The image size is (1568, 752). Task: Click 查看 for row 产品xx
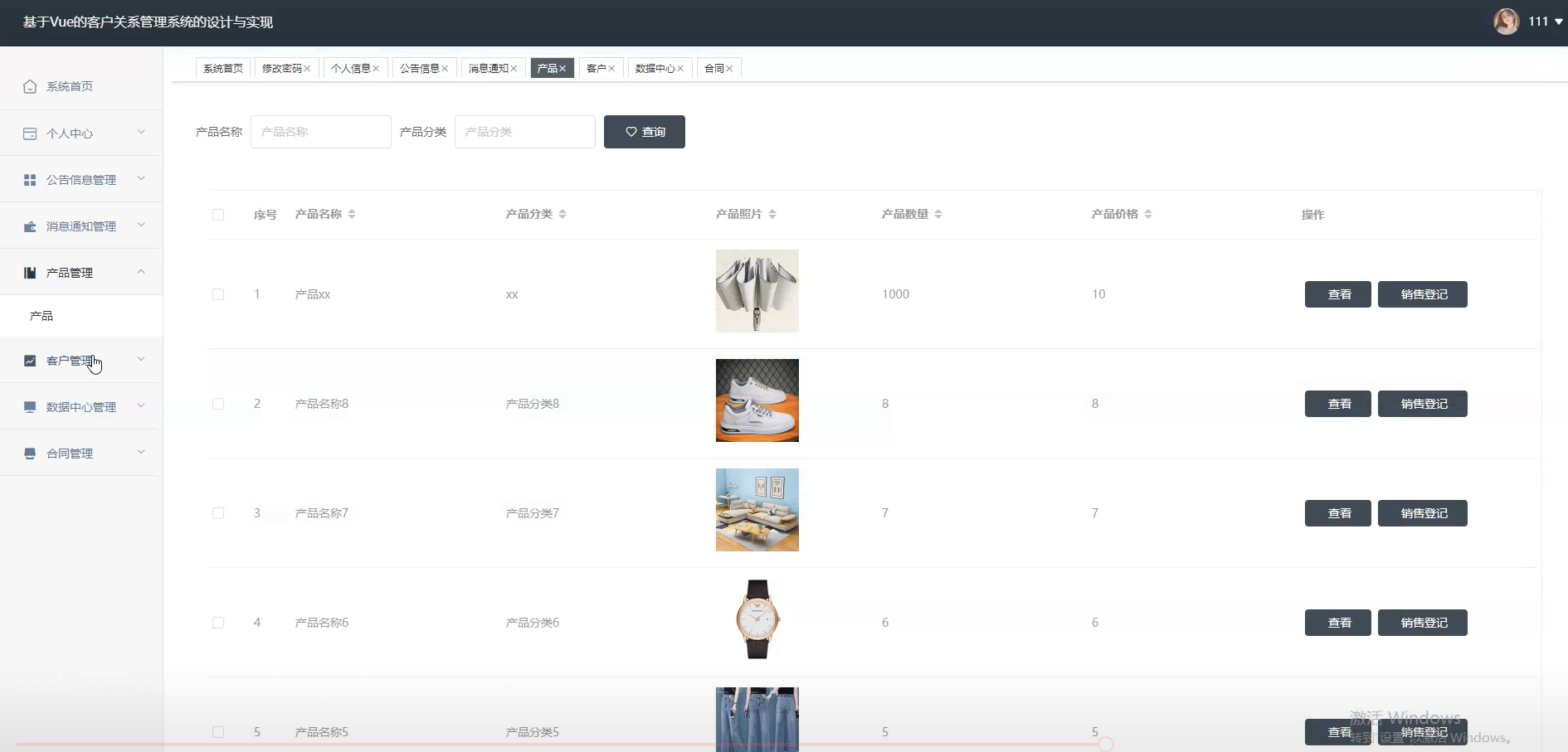click(1338, 294)
